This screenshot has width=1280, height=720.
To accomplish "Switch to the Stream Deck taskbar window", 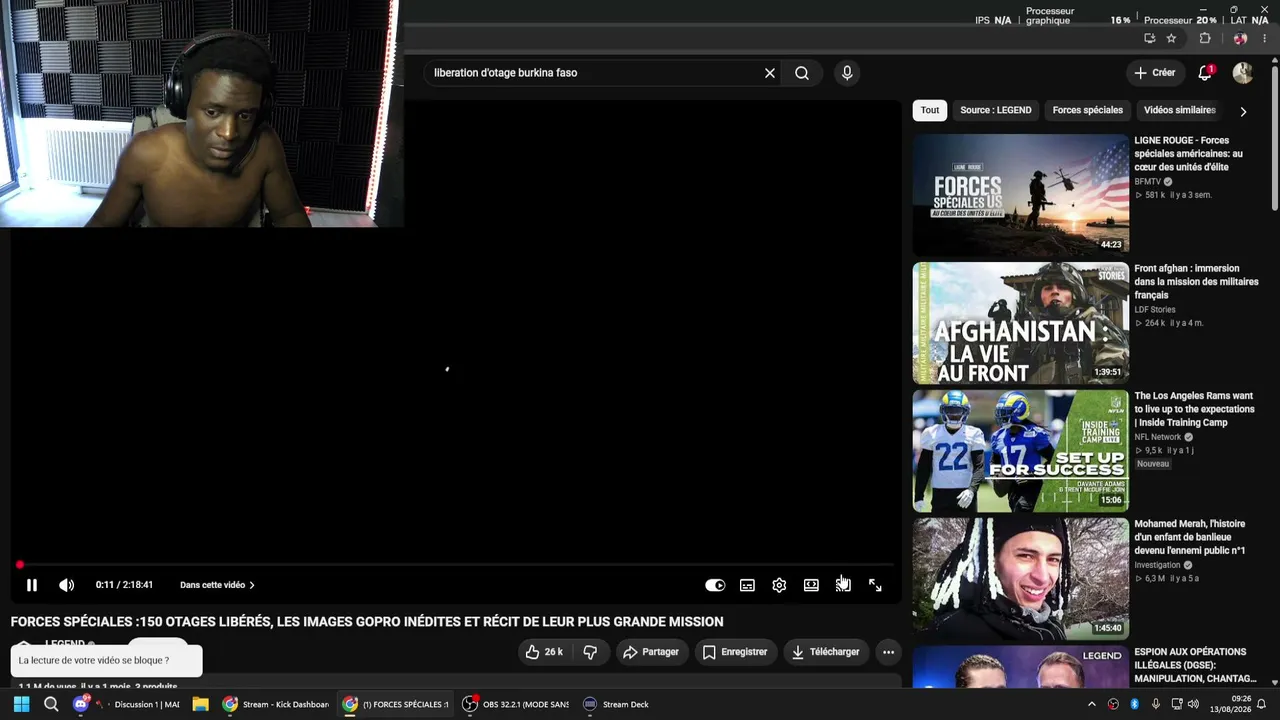I will (x=616, y=704).
